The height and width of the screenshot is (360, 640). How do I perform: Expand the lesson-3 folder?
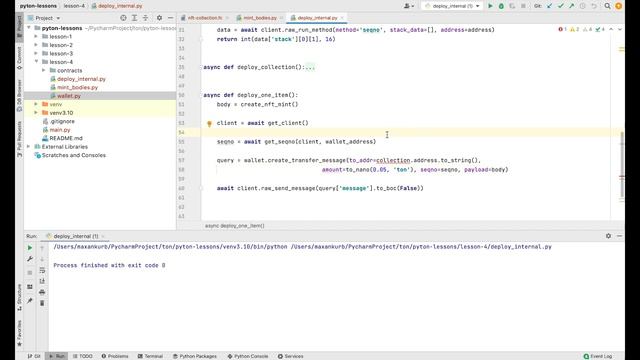click(36, 53)
